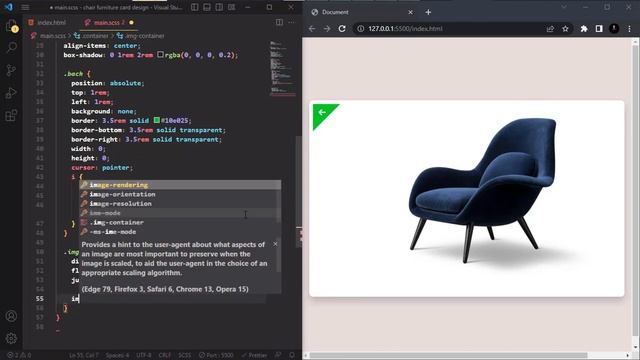The height and width of the screenshot is (360, 640).
Task: Open Source Control view in activity bar
Action: [11, 70]
